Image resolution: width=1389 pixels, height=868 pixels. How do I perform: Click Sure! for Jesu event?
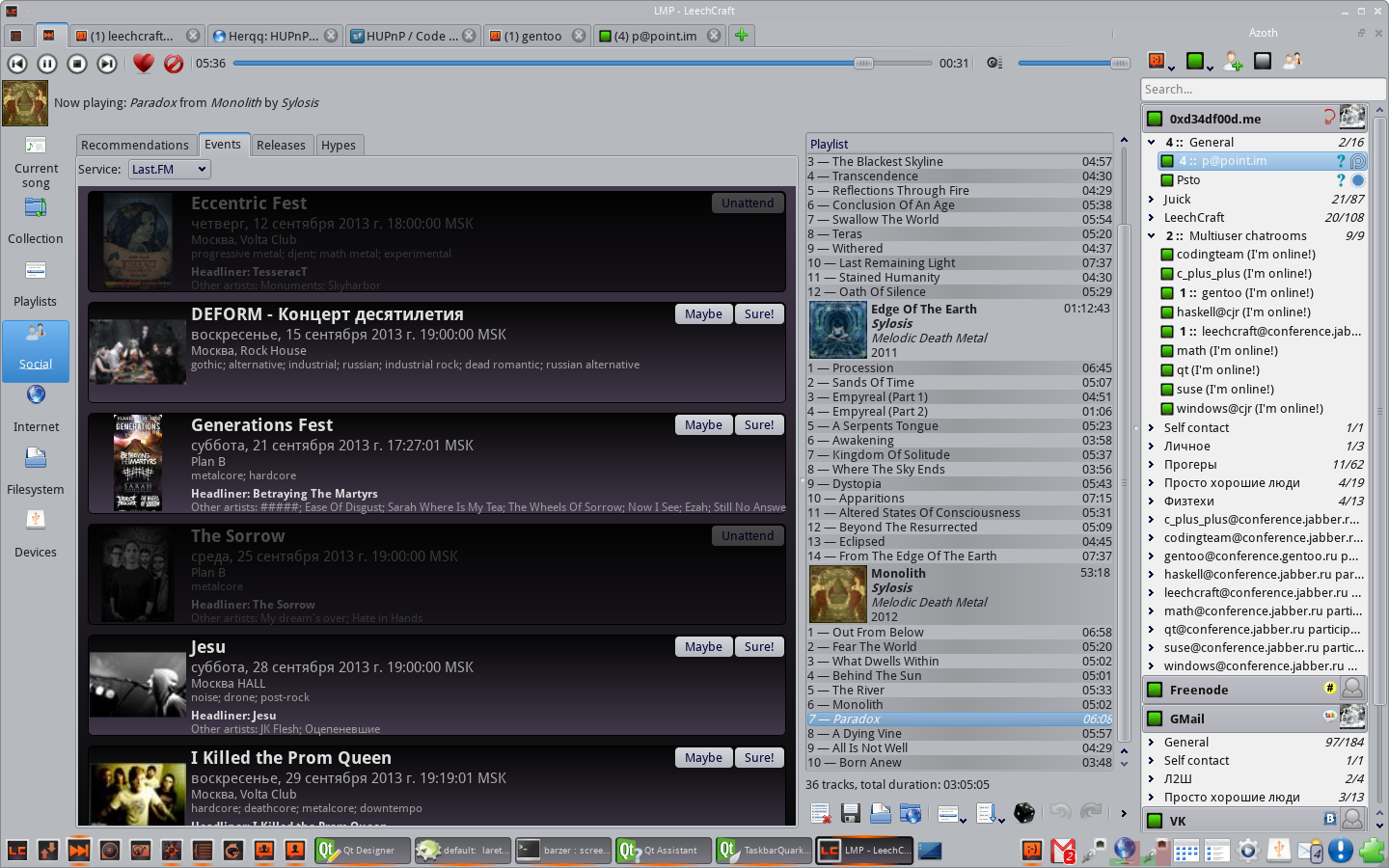point(759,647)
